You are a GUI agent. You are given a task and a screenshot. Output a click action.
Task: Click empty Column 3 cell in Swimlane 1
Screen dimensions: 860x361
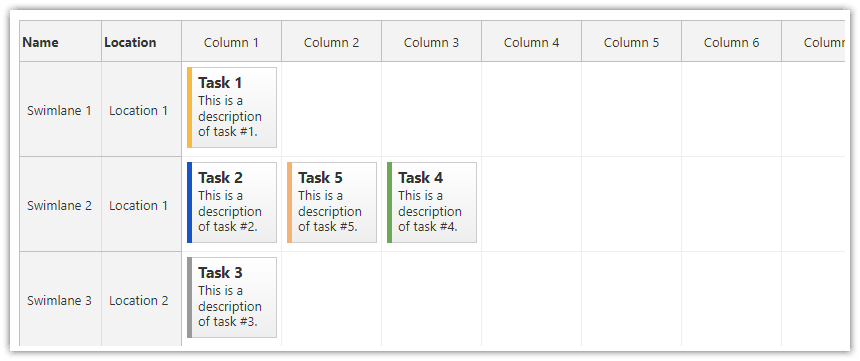tap(432, 109)
